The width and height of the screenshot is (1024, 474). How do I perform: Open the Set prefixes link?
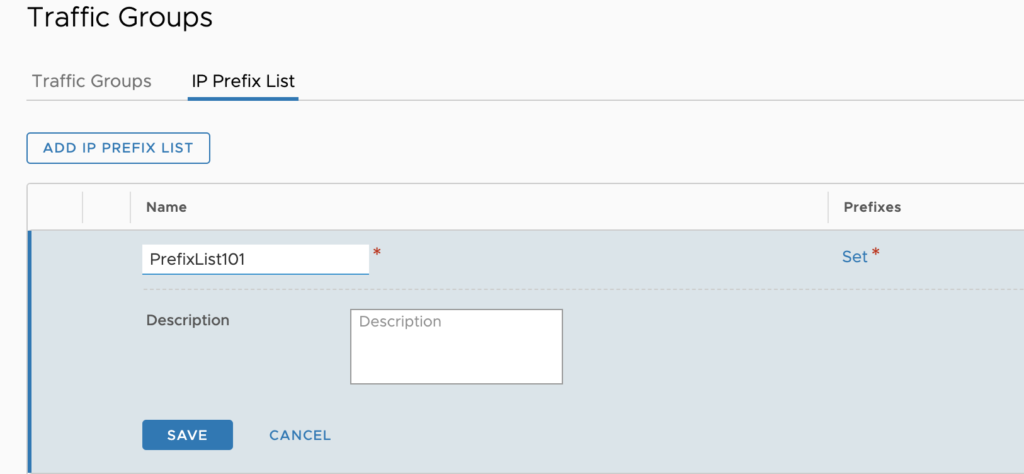(855, 256)
